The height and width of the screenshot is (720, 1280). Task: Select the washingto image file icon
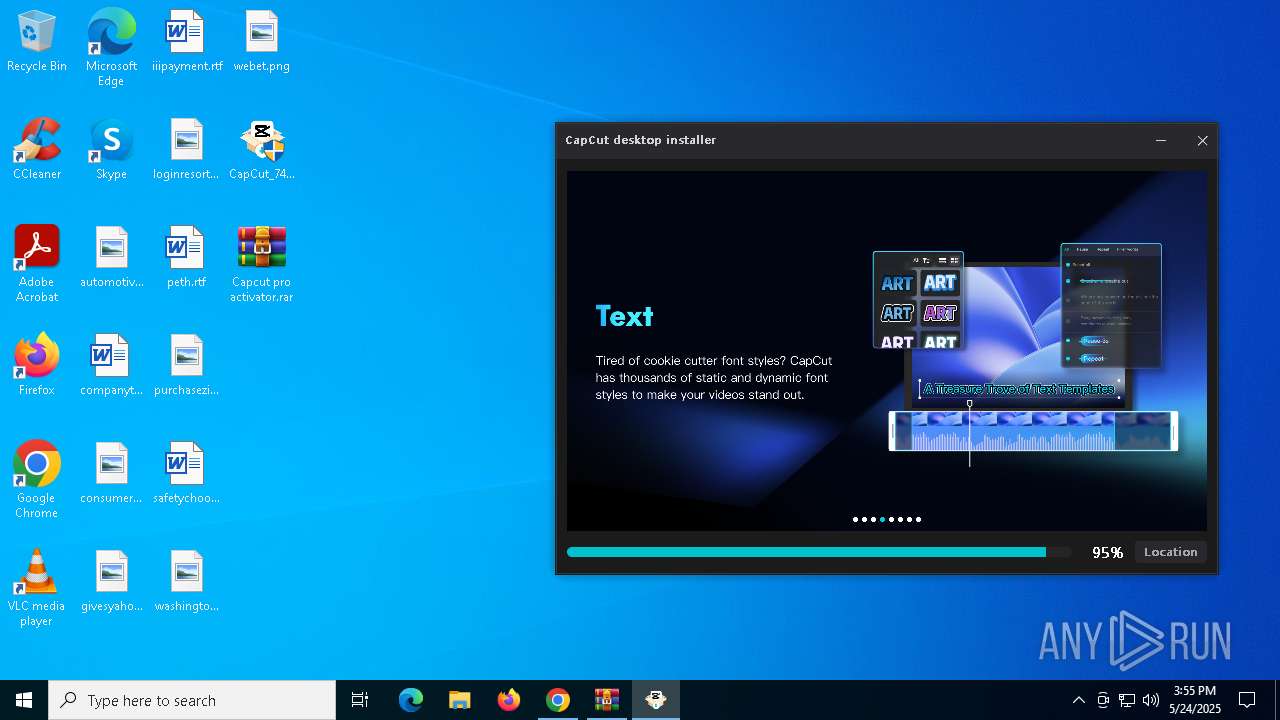point(186,581)
